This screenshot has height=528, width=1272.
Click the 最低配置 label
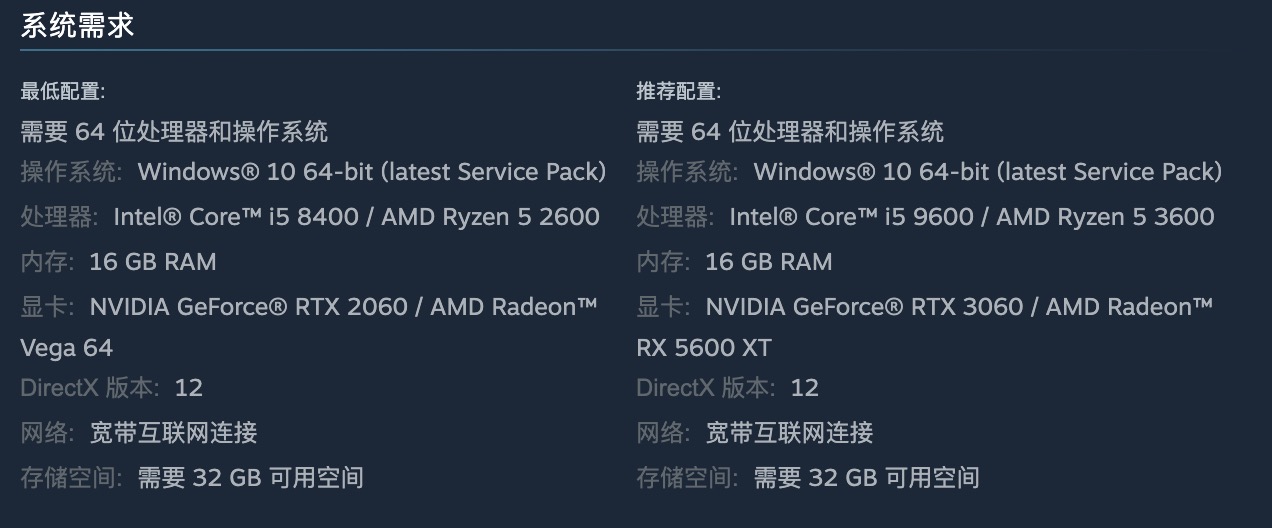[62, 92]
